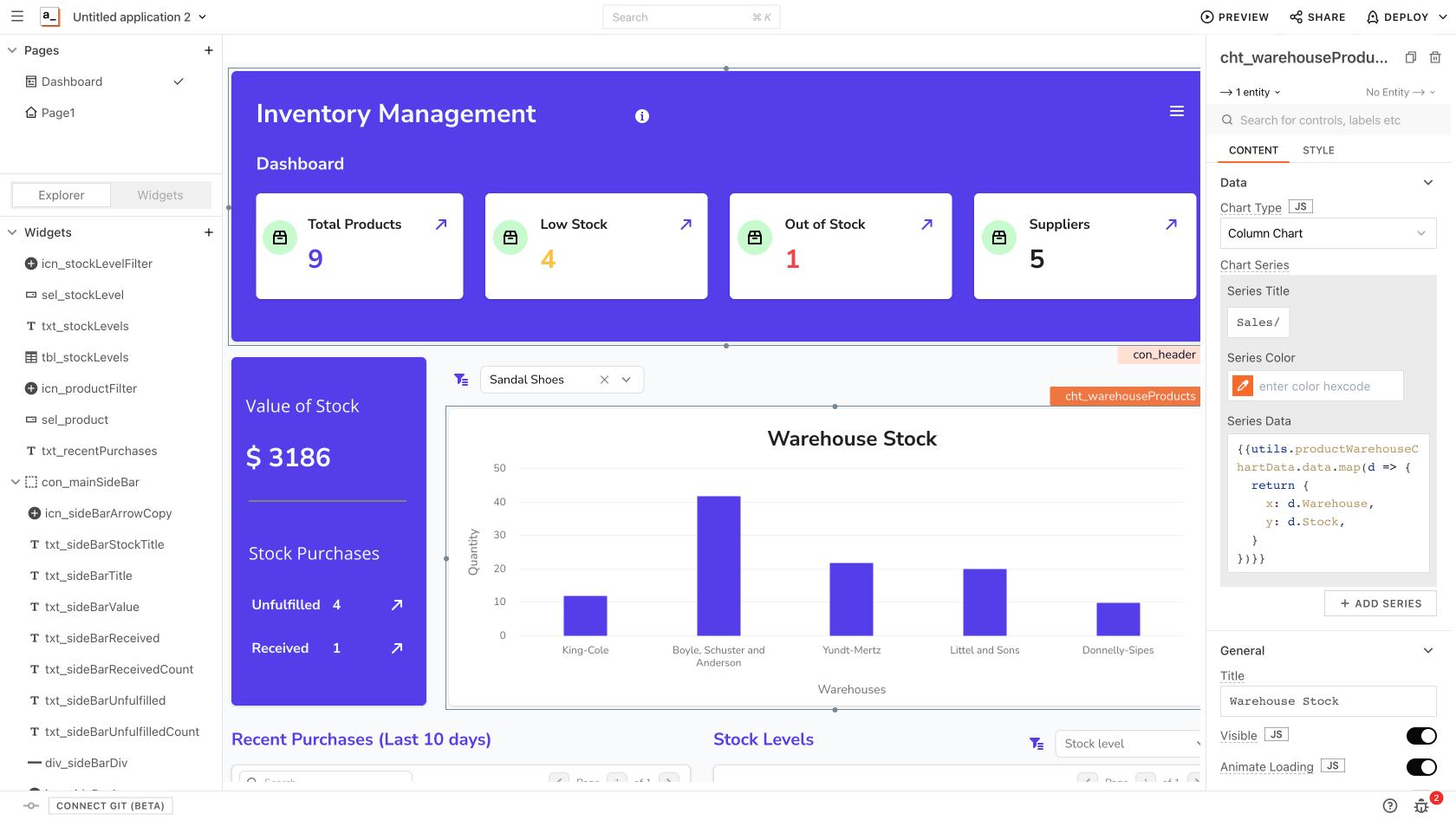
Task: Click the search field in the top bar
Action: 691,16
